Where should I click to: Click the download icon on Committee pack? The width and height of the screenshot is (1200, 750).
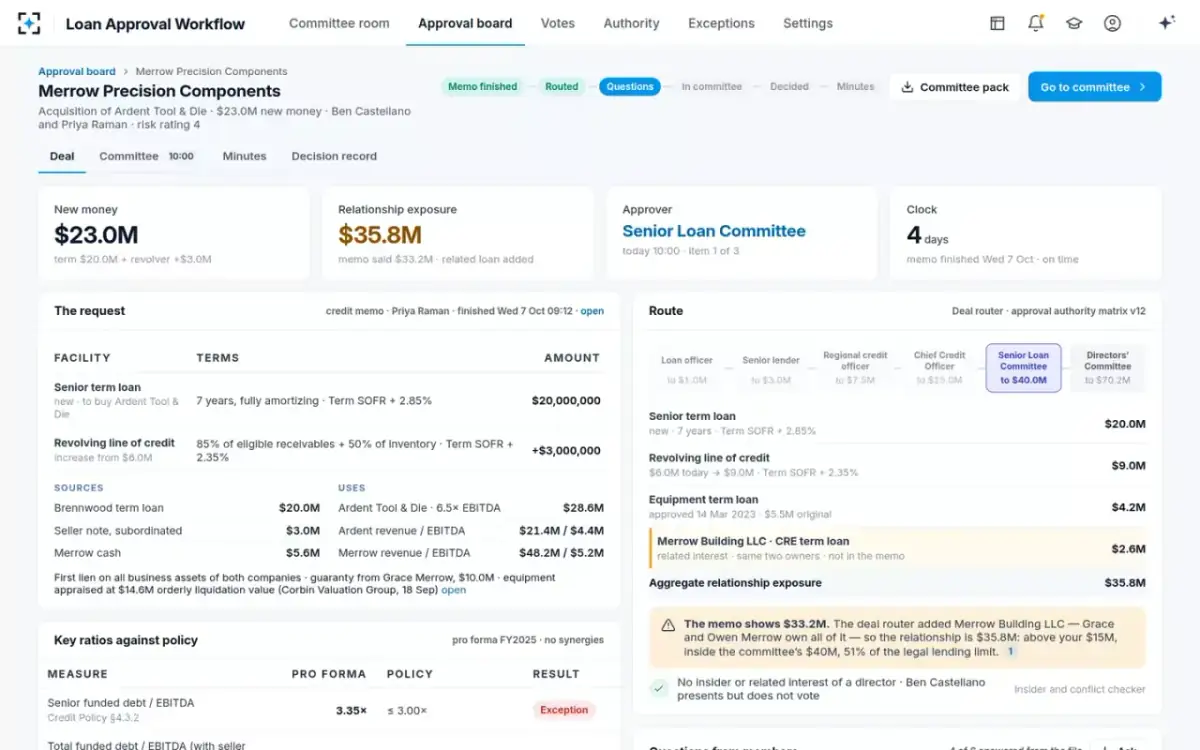tap(907, 87)
